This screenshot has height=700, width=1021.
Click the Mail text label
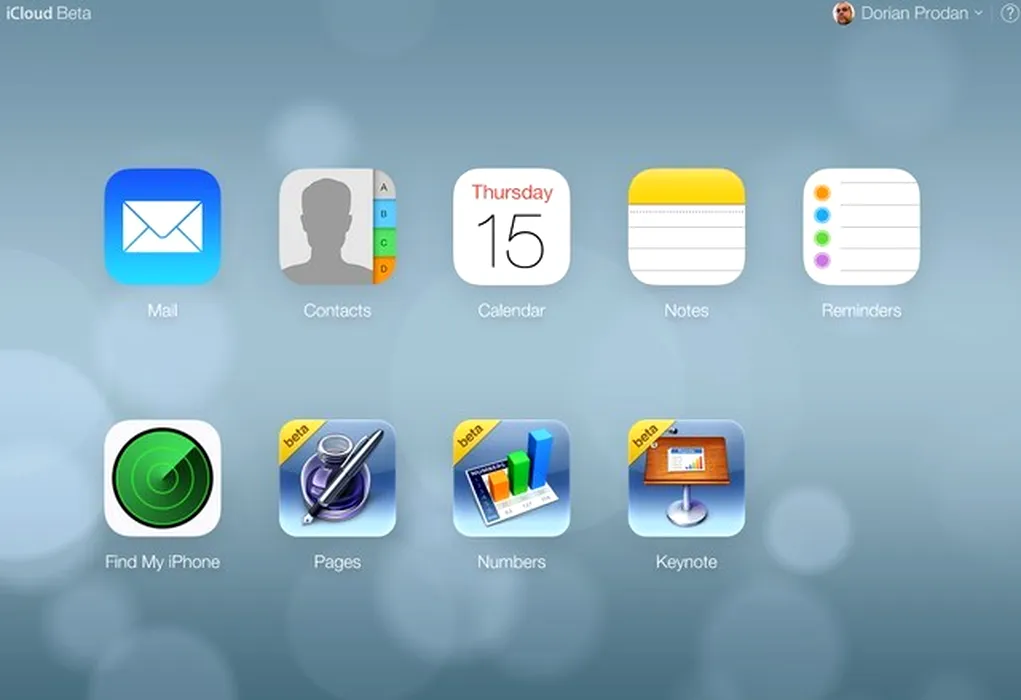point(162,311)
